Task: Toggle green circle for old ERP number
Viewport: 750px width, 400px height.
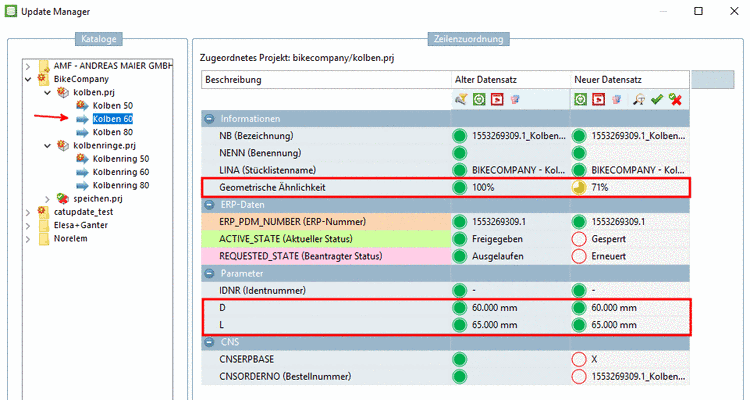Action: click(459, 222)
